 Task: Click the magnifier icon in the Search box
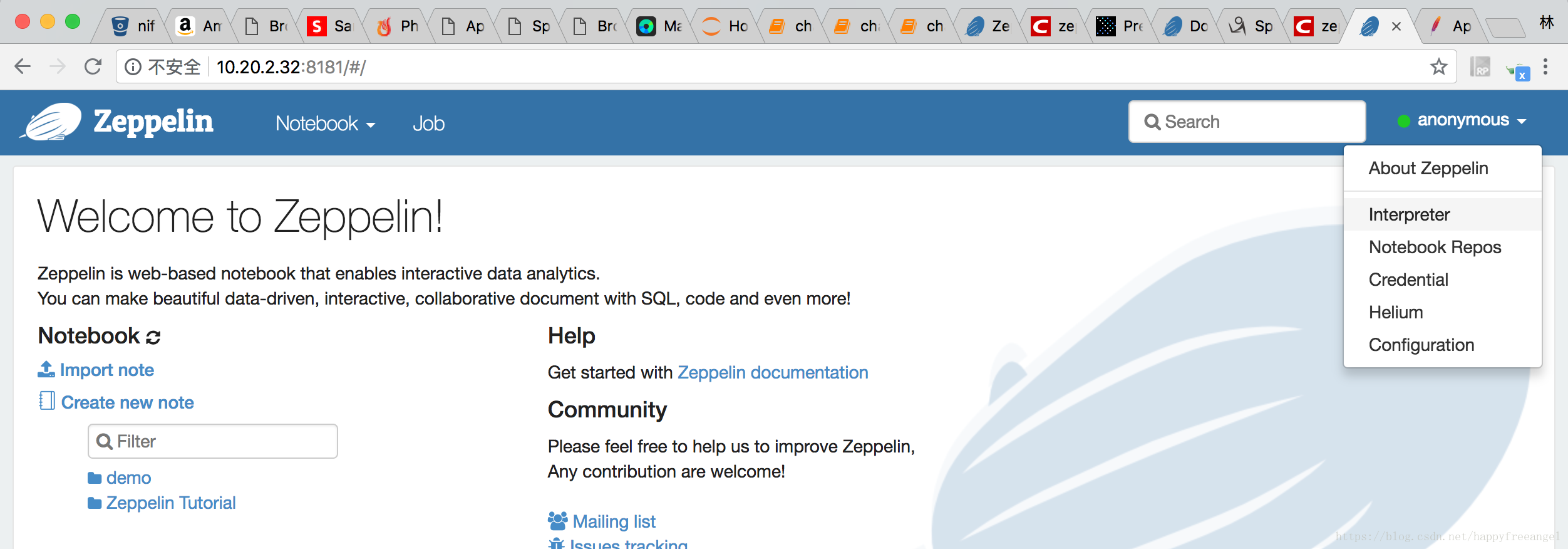pos(1152,122)
